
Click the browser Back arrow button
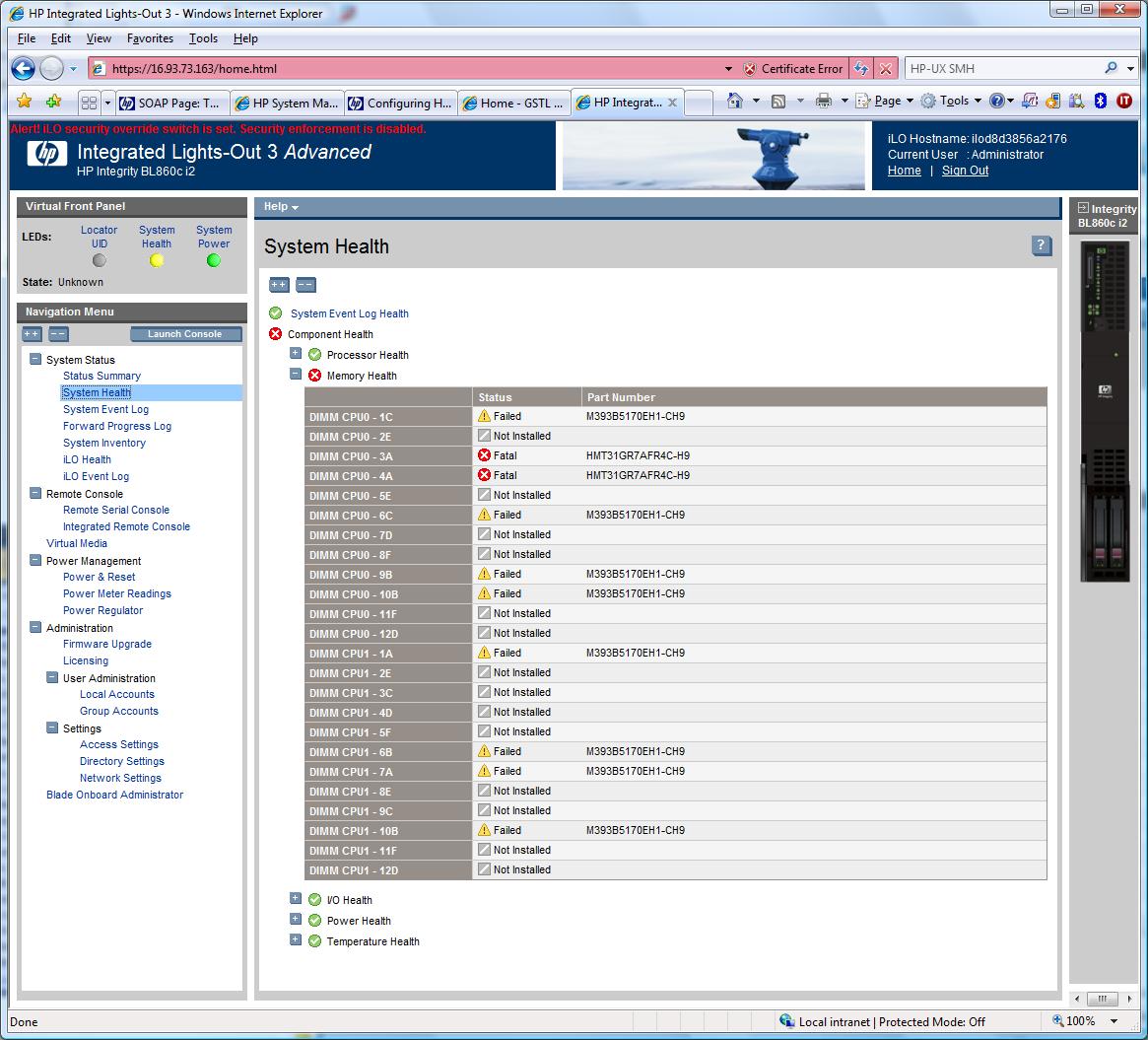coord(24,69)
